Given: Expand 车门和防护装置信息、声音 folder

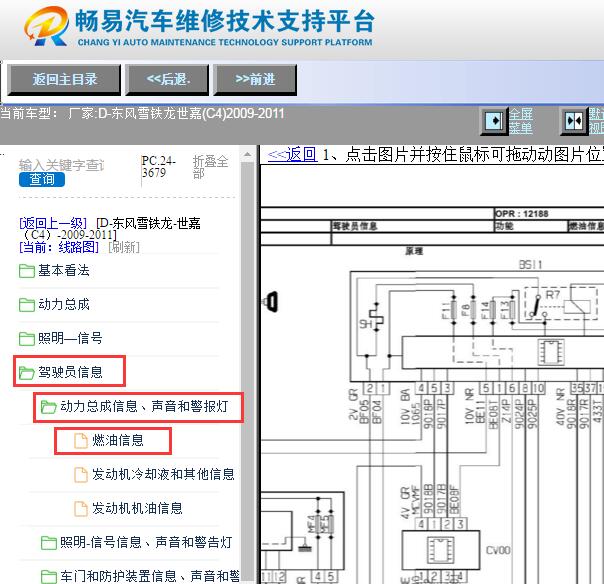Looking at the screenshot, I should (150, 576).
